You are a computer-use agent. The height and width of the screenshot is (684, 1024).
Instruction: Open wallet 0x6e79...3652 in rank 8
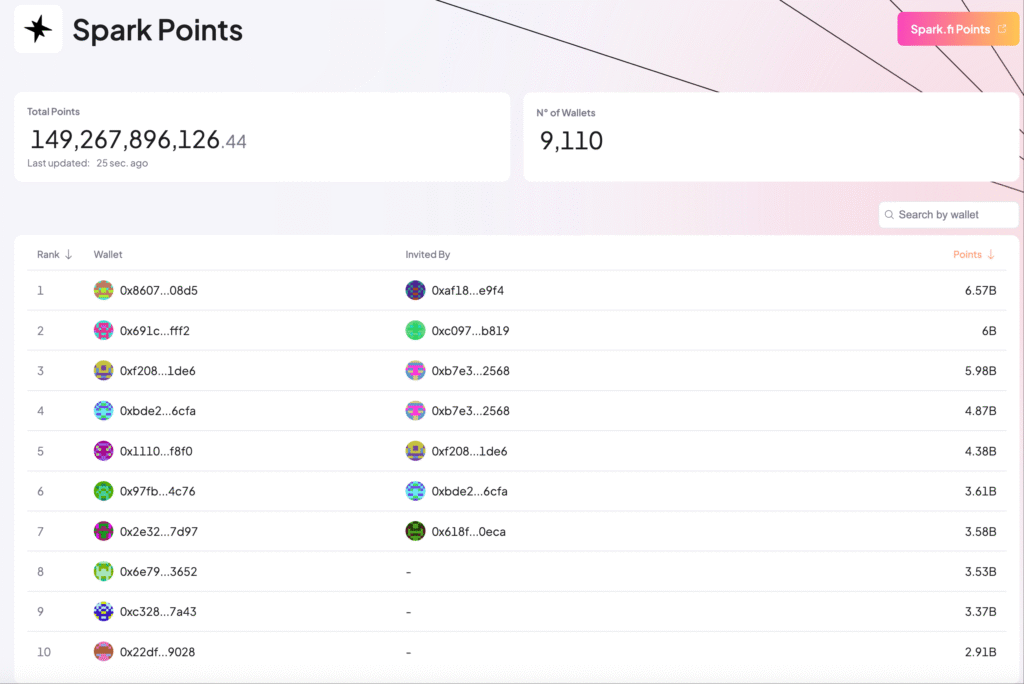coord(158,572)
